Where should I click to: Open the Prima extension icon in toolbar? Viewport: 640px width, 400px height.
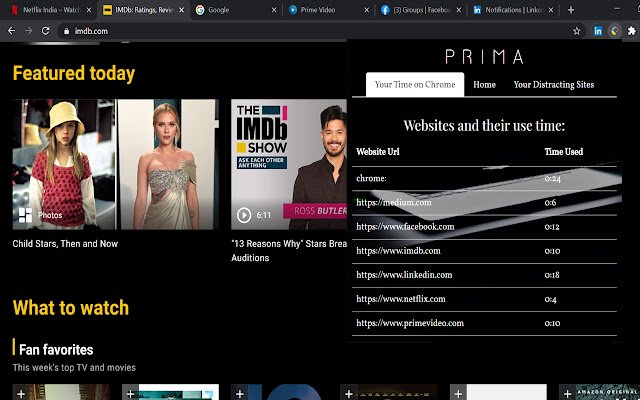point(614,31)
